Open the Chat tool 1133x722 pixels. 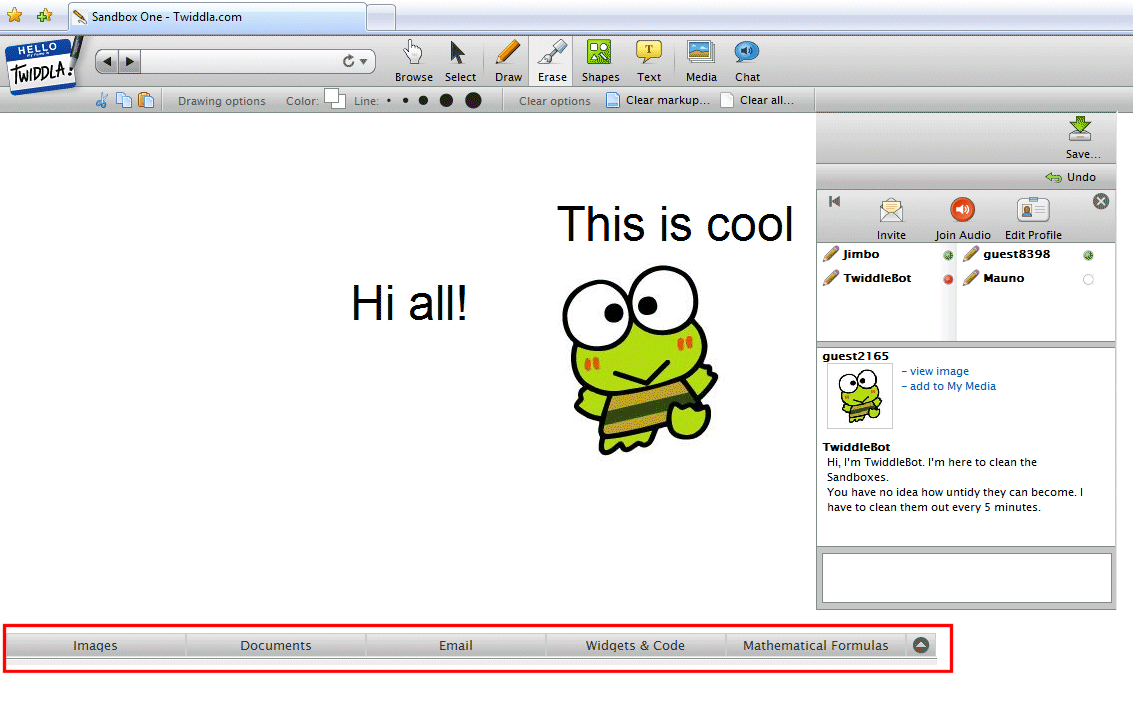click(747, 61)
